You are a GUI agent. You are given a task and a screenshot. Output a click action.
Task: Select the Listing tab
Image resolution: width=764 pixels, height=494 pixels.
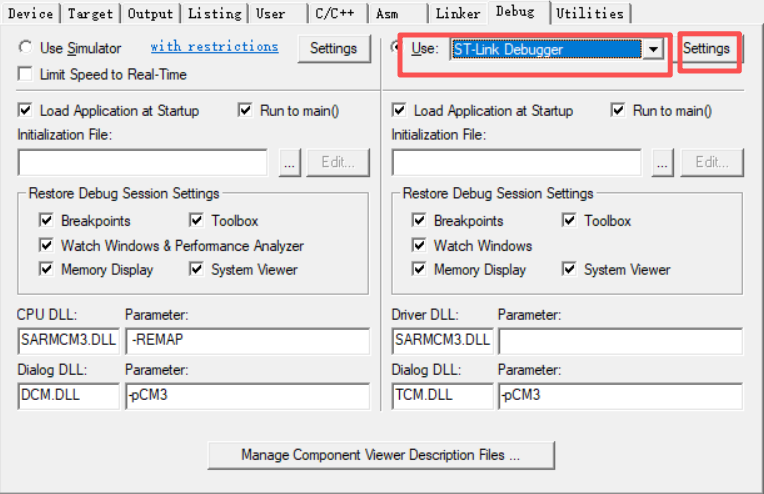pyautogui.click(x=214, y=13)
